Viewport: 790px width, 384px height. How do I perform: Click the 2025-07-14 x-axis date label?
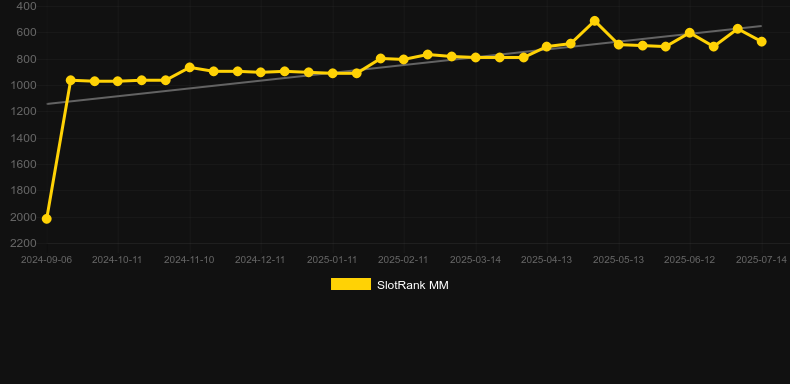point(761,260)
